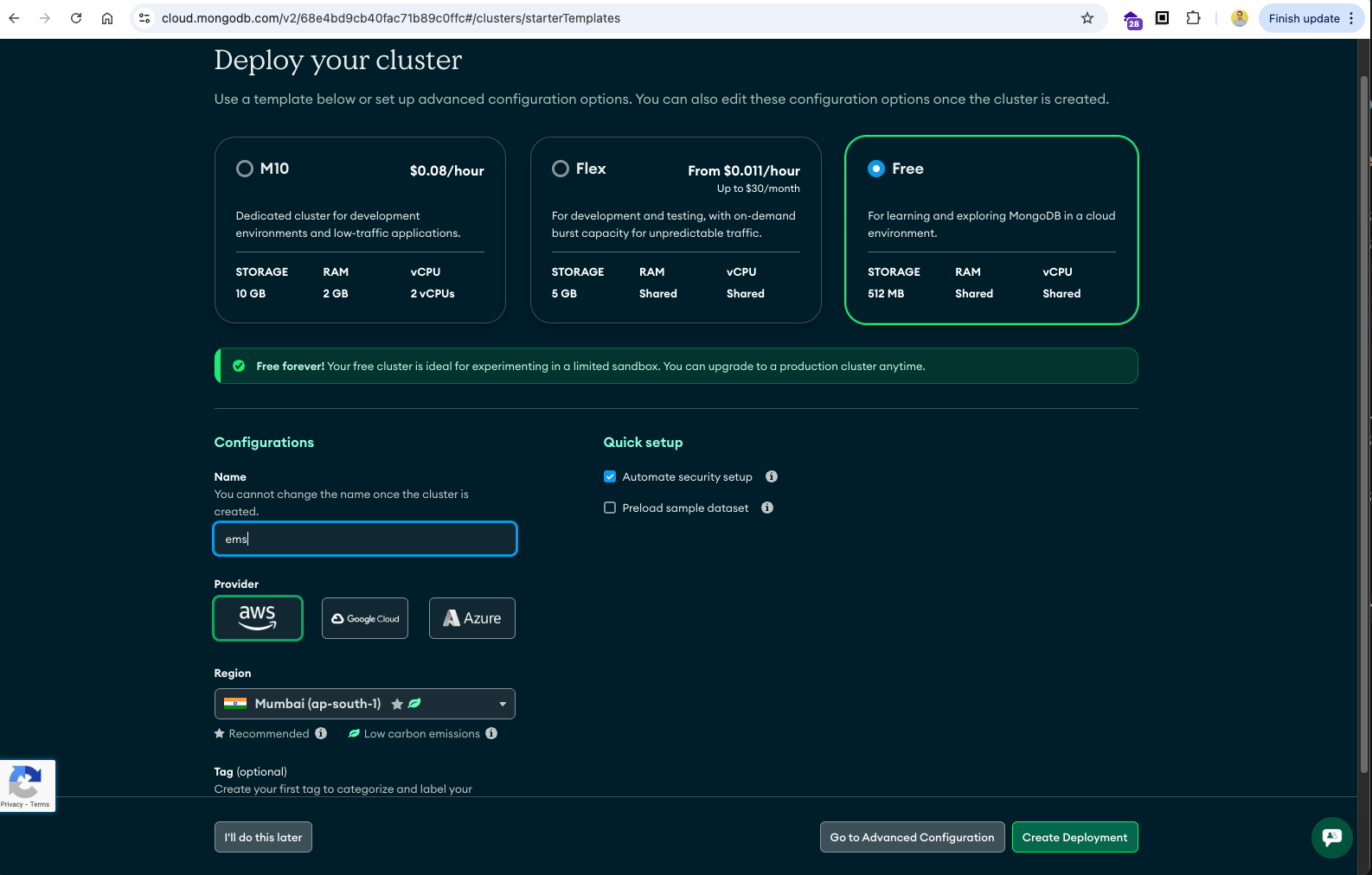1372x875 pixels.
Task: Select the M10 cluster radio button
Action: 245,169
